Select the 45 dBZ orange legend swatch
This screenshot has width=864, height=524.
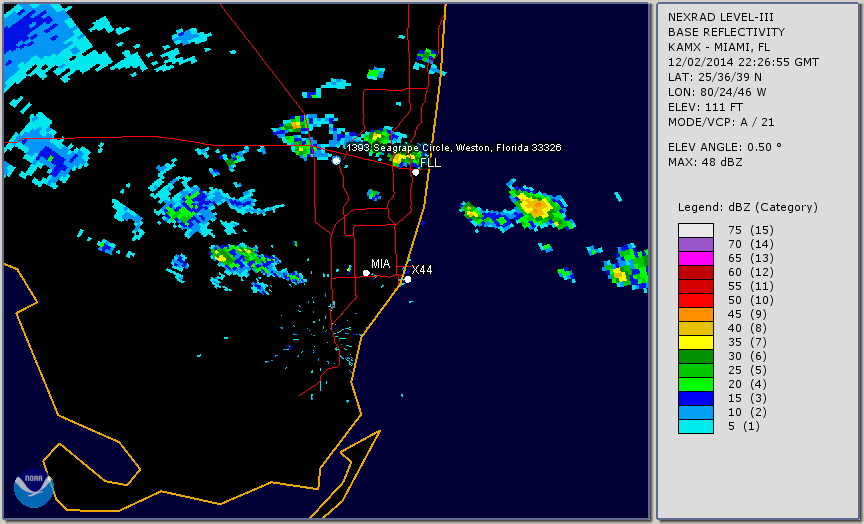point(696,315)
